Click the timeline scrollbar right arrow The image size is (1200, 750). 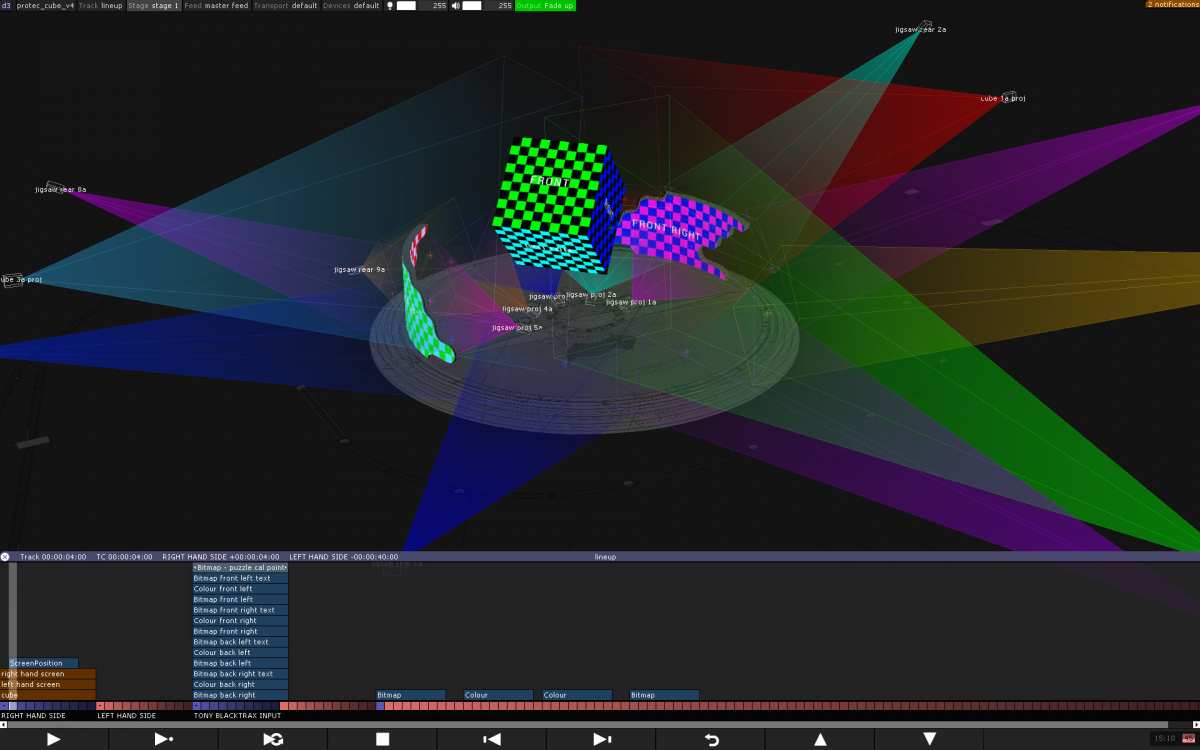point(1196,724)
